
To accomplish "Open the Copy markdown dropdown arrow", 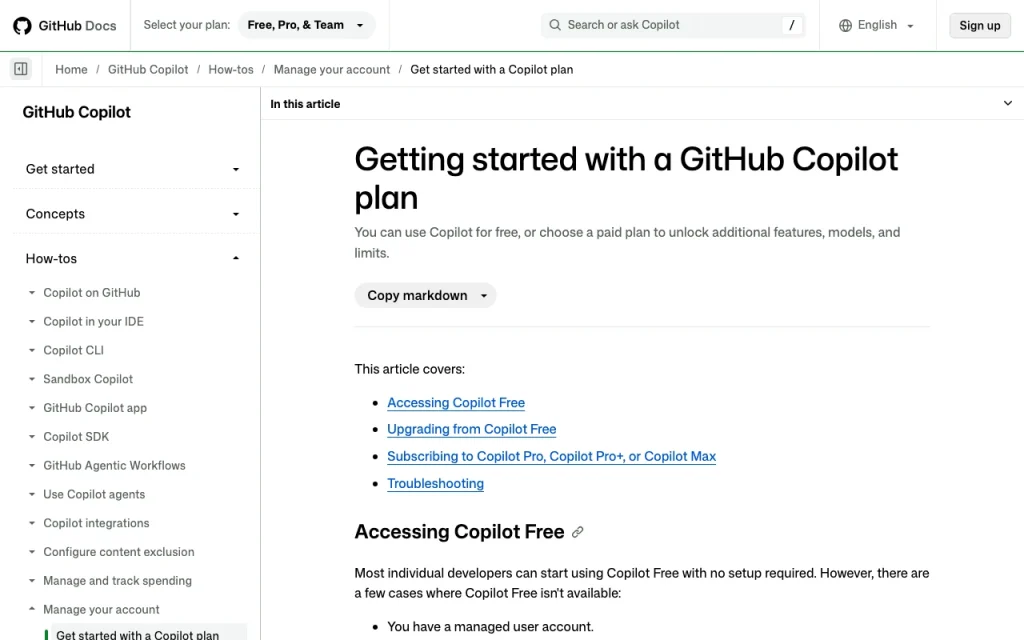I will [484, 296].
